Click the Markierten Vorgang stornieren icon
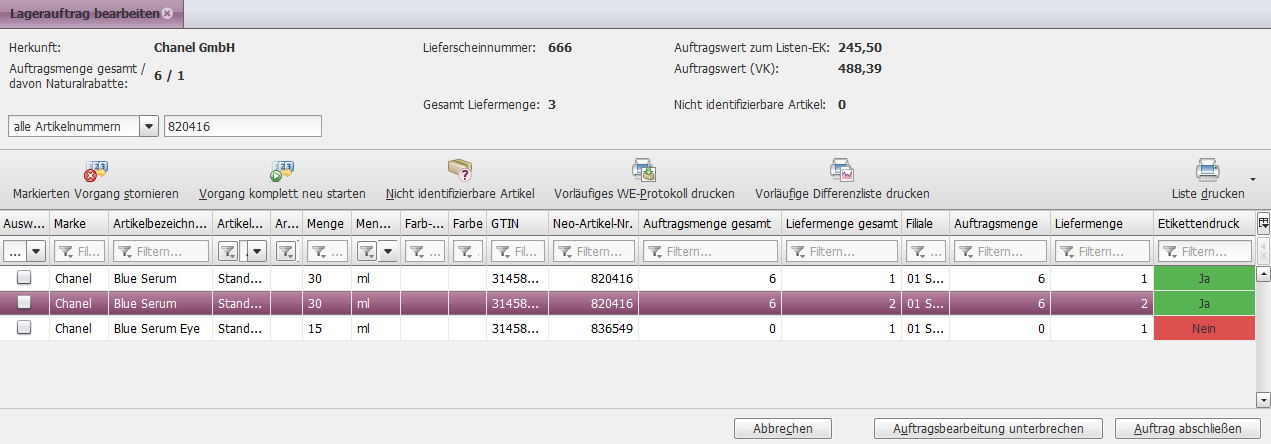The height and width of the screenshot is (444, 1271). click(96, 170)
